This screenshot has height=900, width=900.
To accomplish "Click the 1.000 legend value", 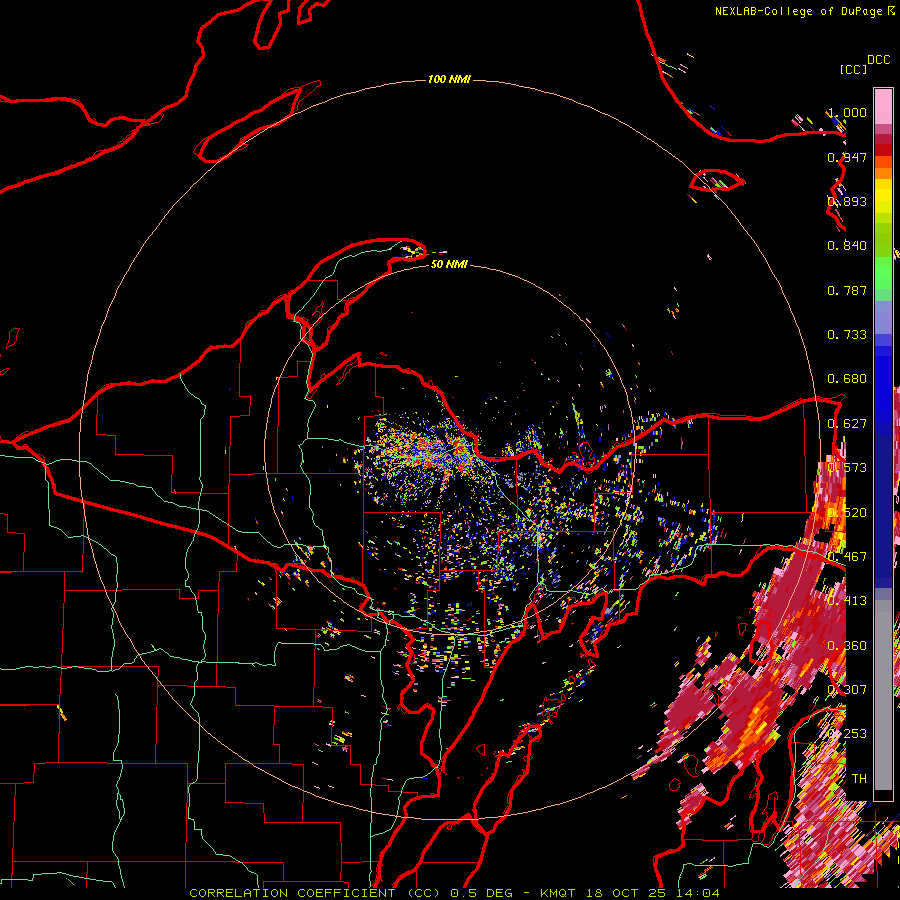I will coord(847,112).
